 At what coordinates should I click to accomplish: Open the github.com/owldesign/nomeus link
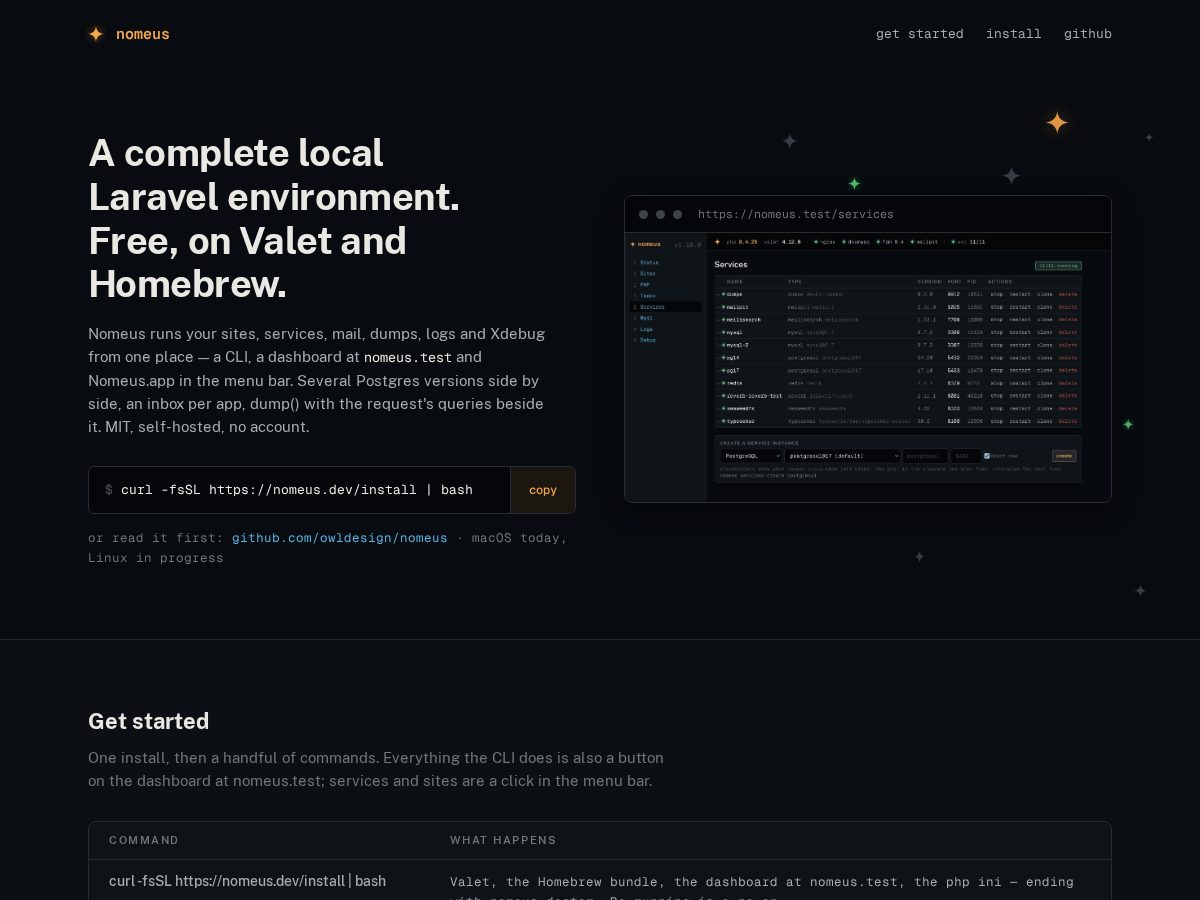[340, 538]
